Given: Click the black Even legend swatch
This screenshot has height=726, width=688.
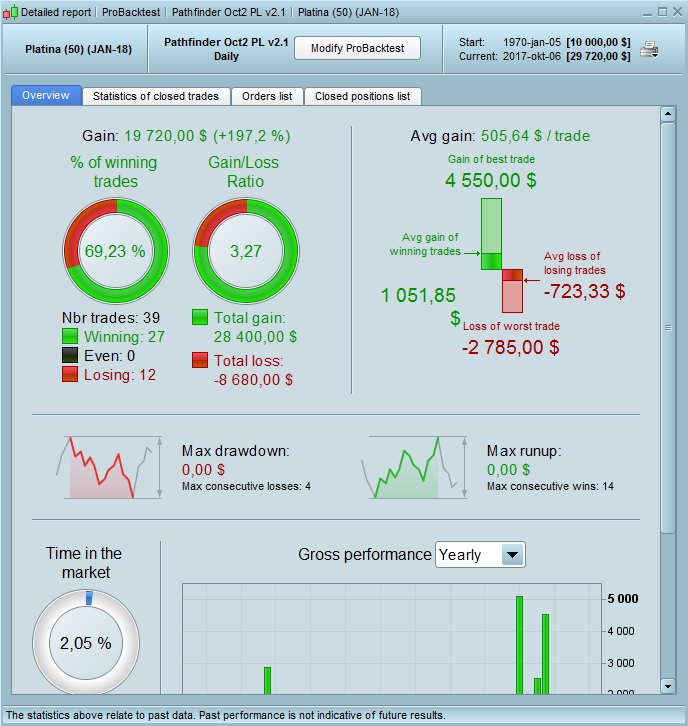Looking at the screenshot, I should [x=70, y=355].
